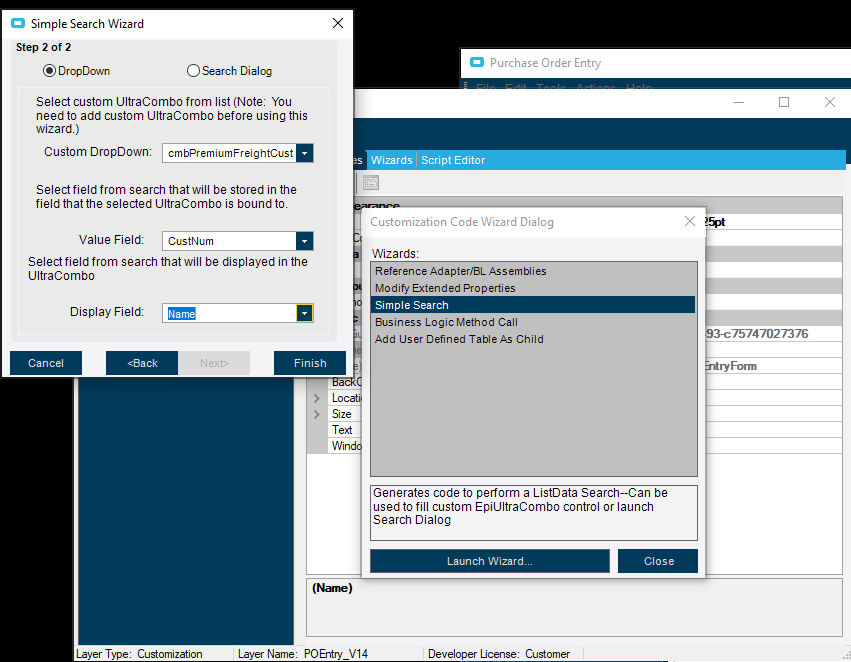Switch to the Script Editor tab

point(453,160)
